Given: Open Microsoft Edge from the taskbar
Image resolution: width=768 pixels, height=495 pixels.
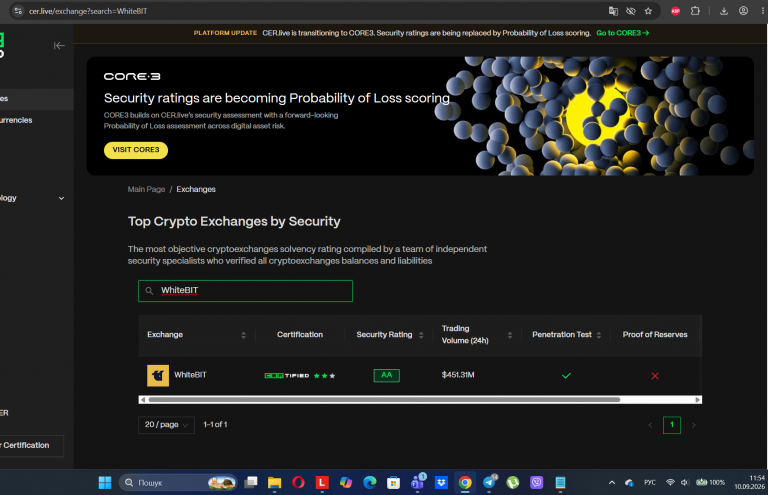Looking at the screenshot, I should (370, 483).
